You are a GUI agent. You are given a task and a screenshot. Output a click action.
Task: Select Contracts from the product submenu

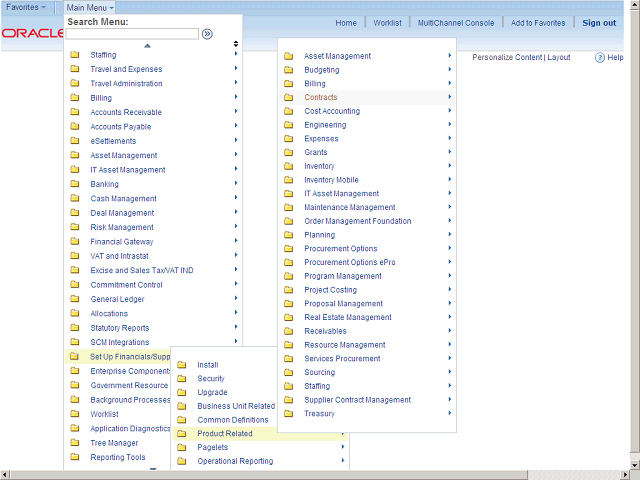point(321,98)
